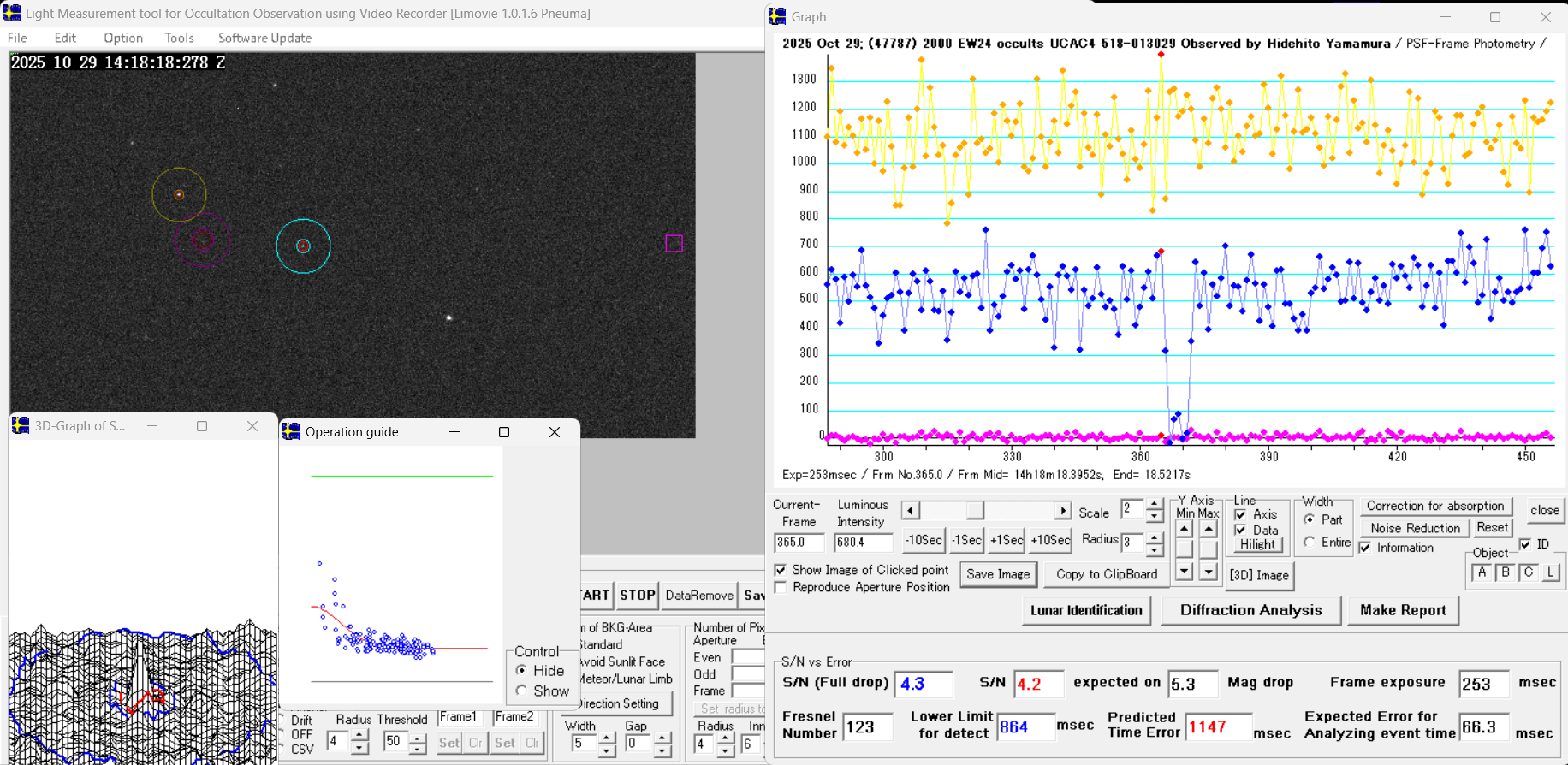Click the Diffraction Analysis button
Viewport: 1568px width, 765px height.
click(1250, 610)
